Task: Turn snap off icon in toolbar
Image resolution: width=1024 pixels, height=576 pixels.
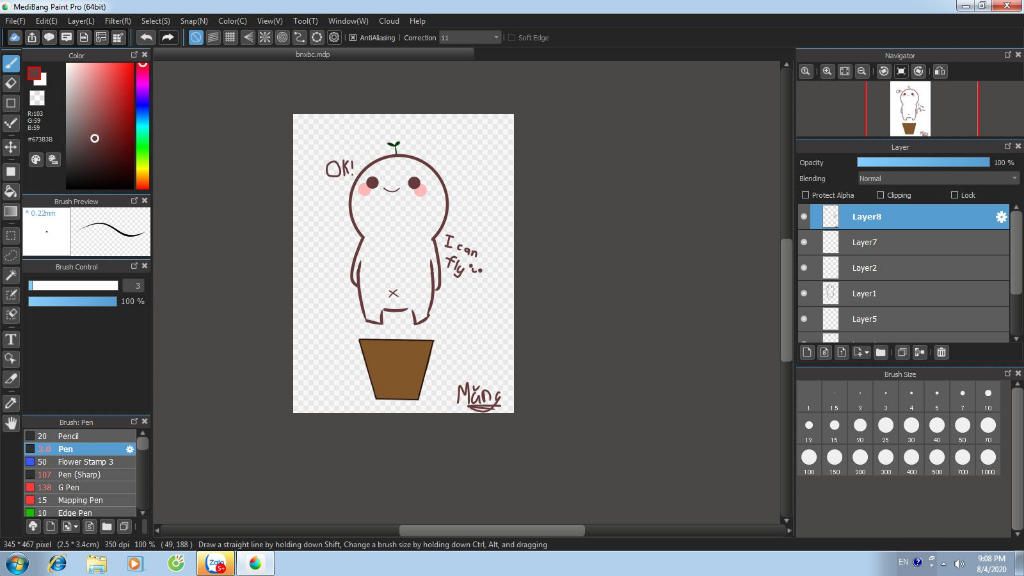Action: pyautogui.click(x=196, y=37)
